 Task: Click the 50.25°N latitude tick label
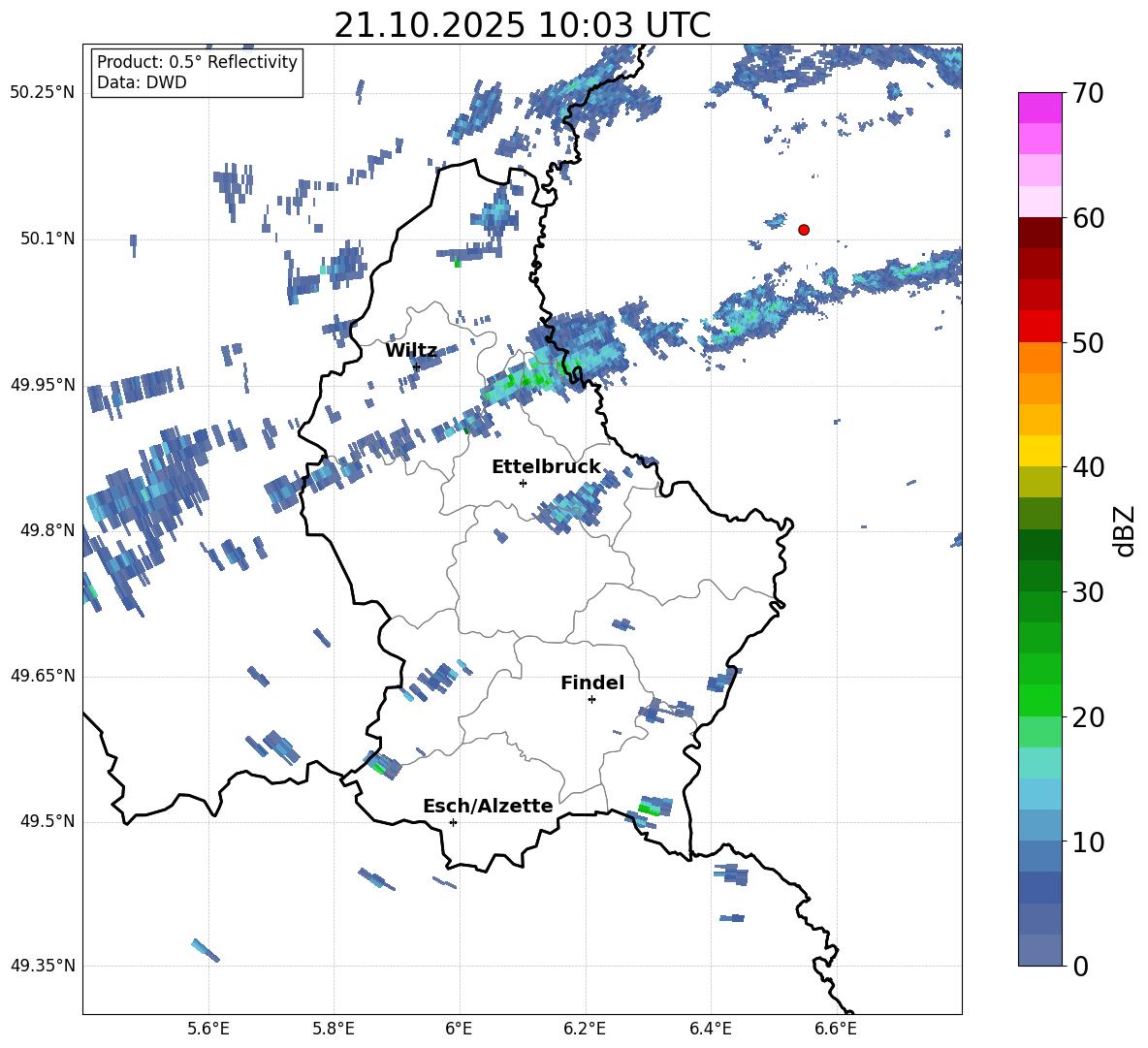[43, 93]
